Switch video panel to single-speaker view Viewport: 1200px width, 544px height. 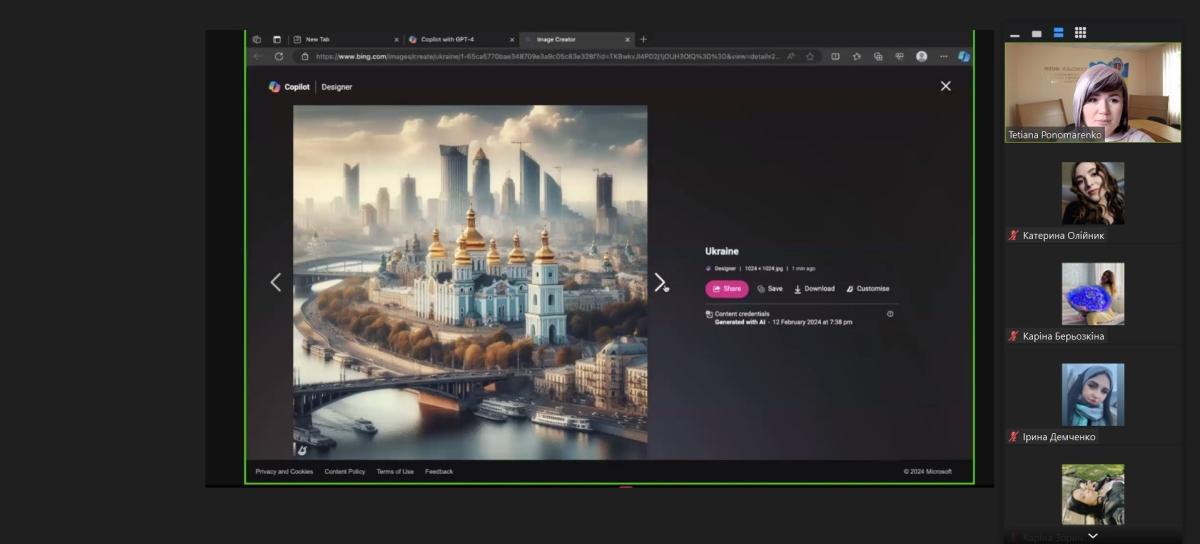click(x=1037, y=33)
